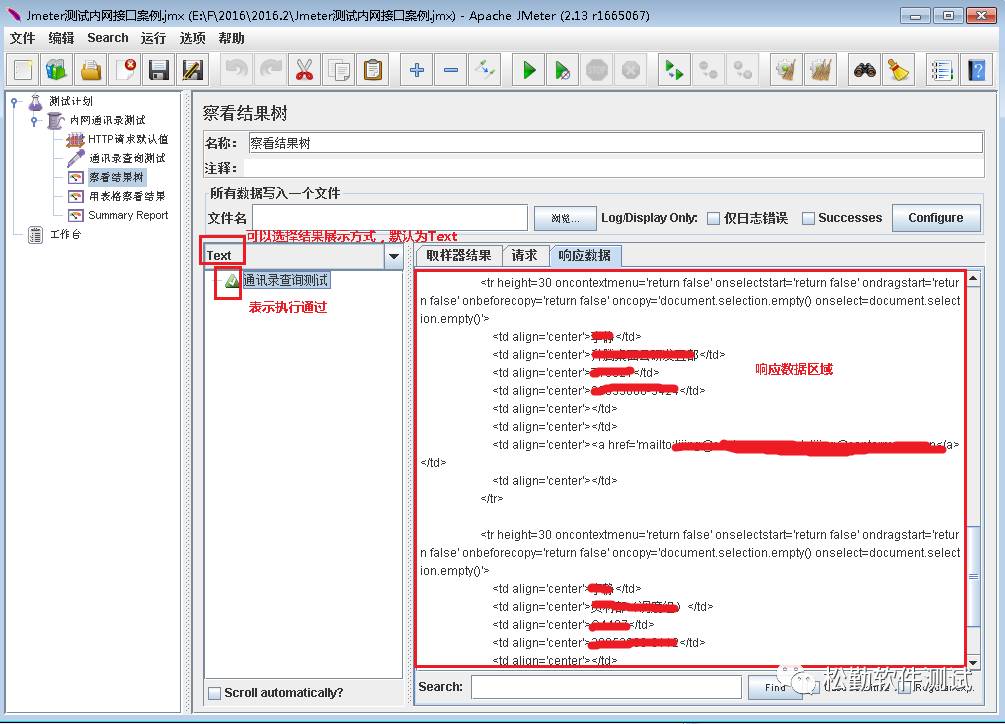Click the 注释 comment input field
The height and width of the screenshot is (724, 1005).
click(614, 168)
